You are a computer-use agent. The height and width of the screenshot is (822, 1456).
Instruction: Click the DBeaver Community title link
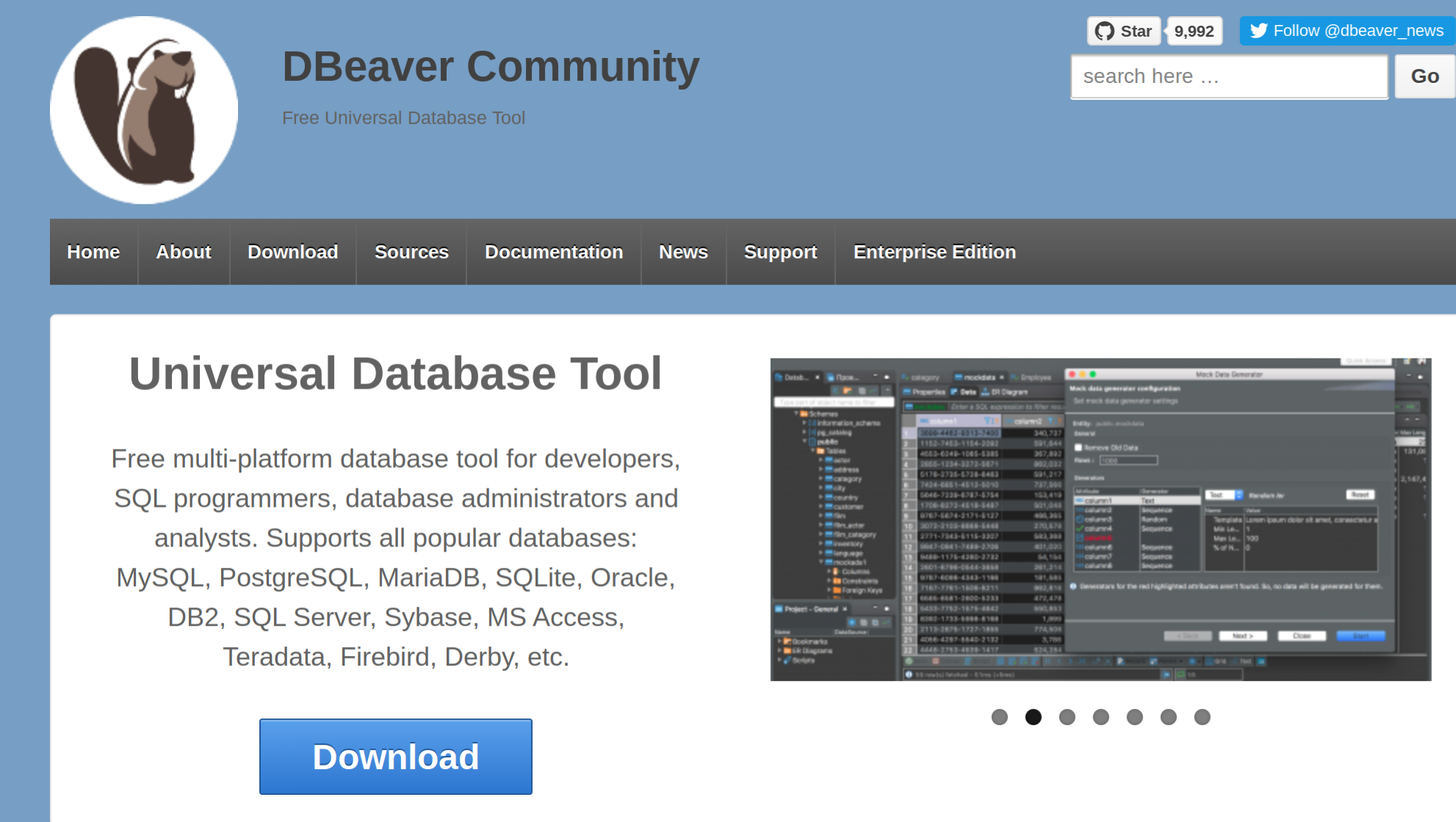[x=491, y=67]
